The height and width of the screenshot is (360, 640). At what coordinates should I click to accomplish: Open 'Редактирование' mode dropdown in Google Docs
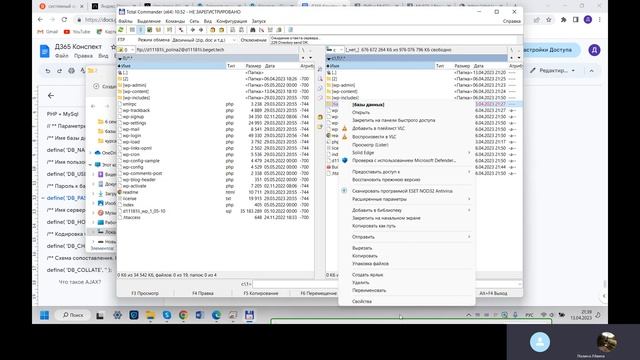point(554,71)
